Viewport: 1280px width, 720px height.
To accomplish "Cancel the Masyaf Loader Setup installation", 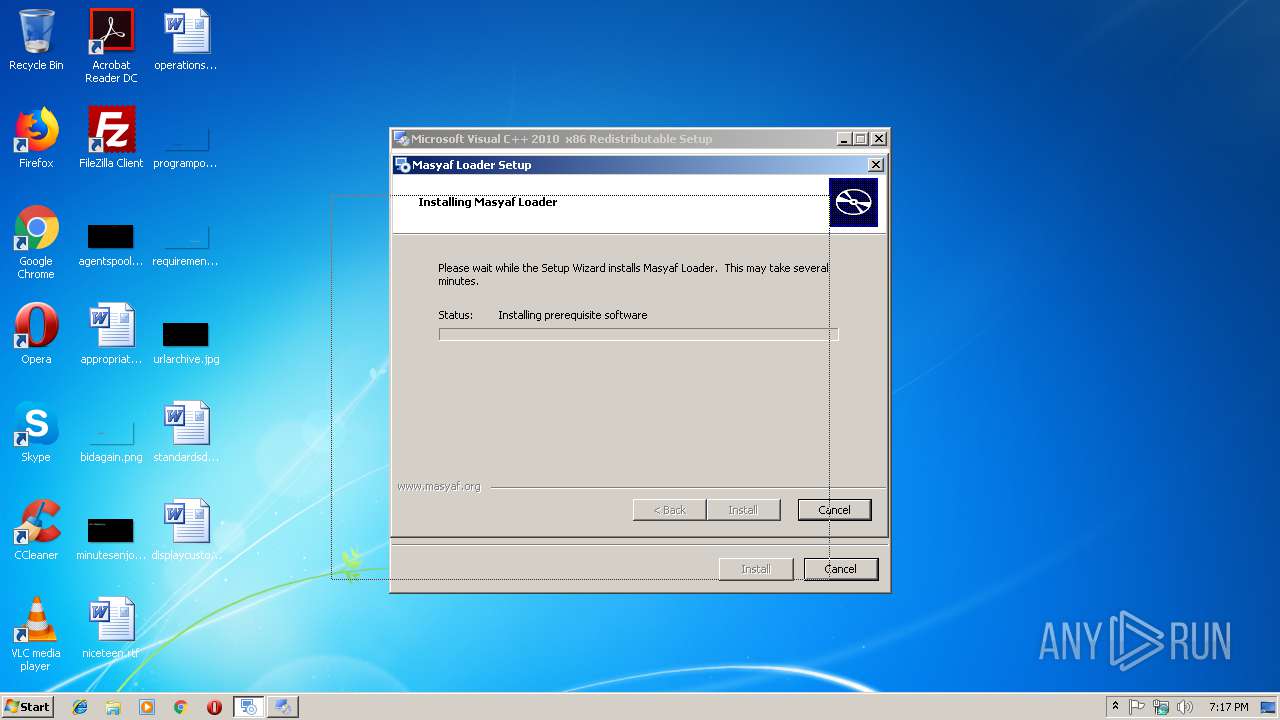I will point(834,510).
